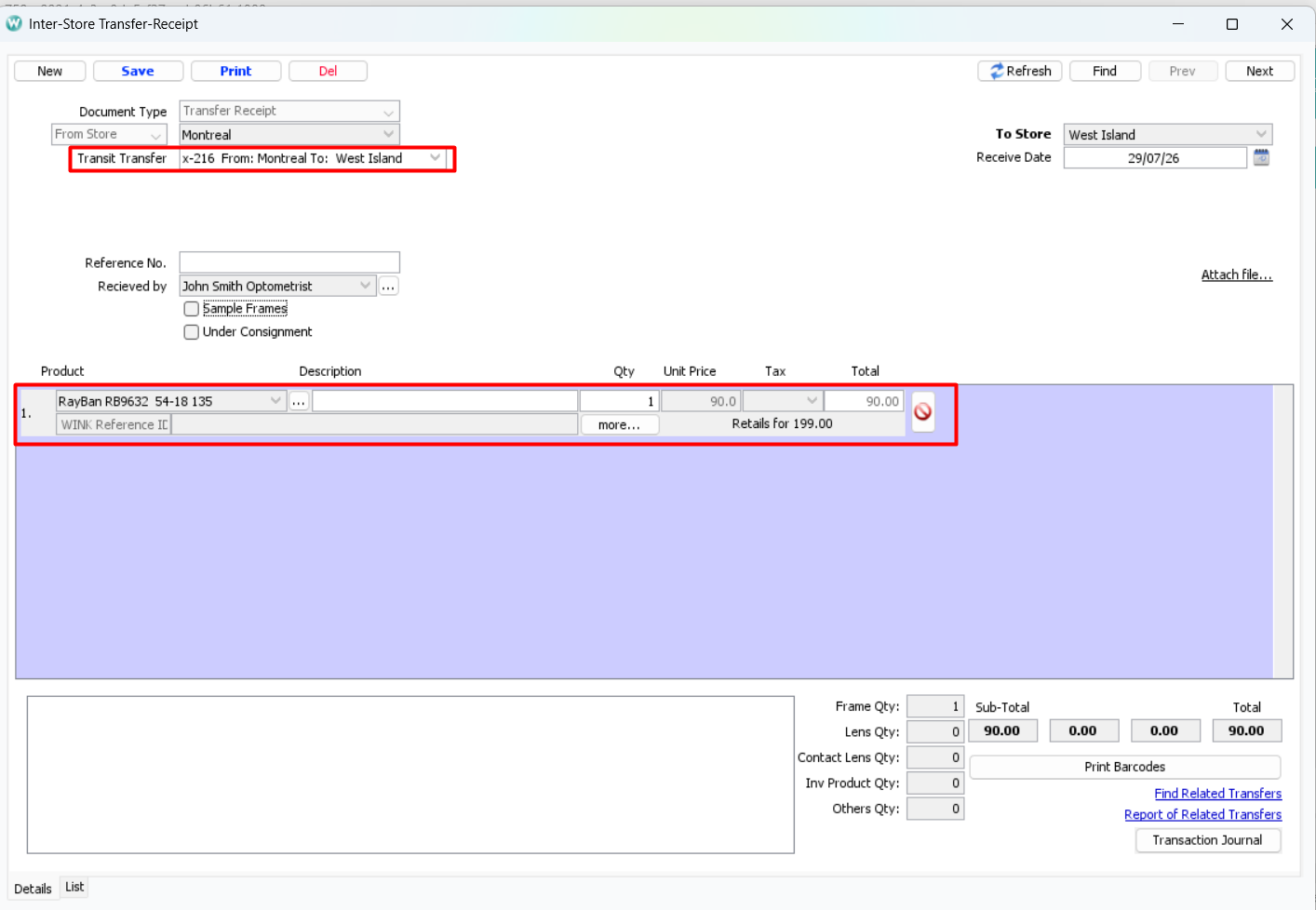1316x910 pixels.
Task: Refresh the transfer receipt
Action: (1020, 71)
